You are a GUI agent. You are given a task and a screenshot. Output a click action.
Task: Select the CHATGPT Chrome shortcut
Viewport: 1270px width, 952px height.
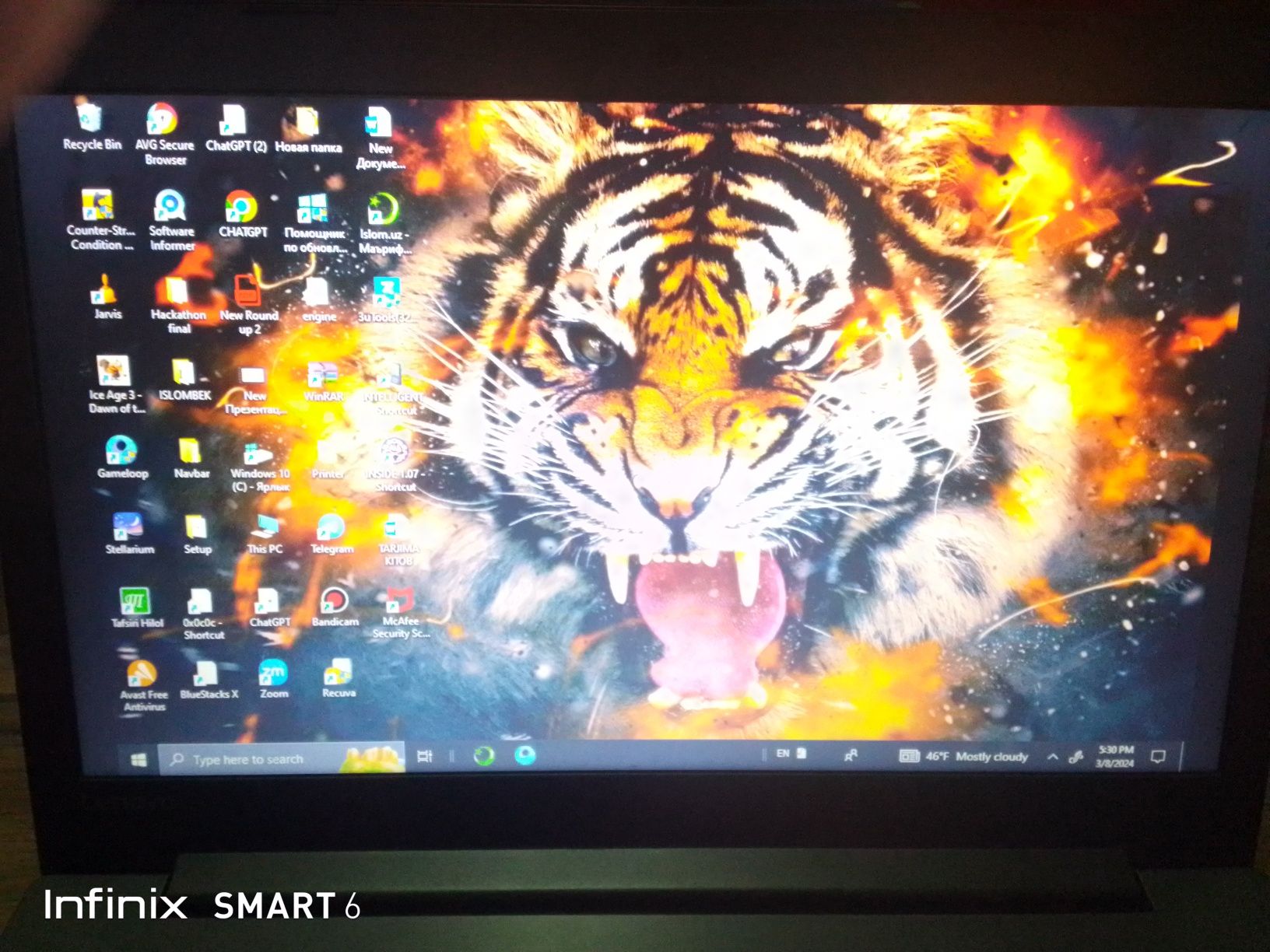[242, 215]
